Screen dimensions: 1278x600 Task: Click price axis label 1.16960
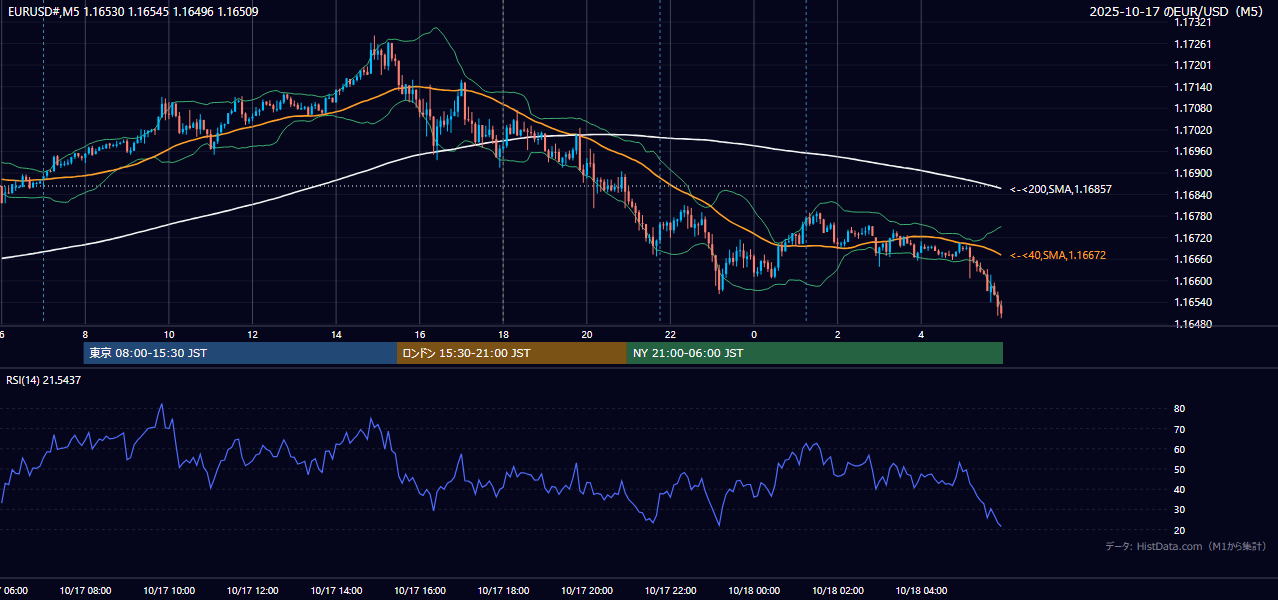(1192, 151)
